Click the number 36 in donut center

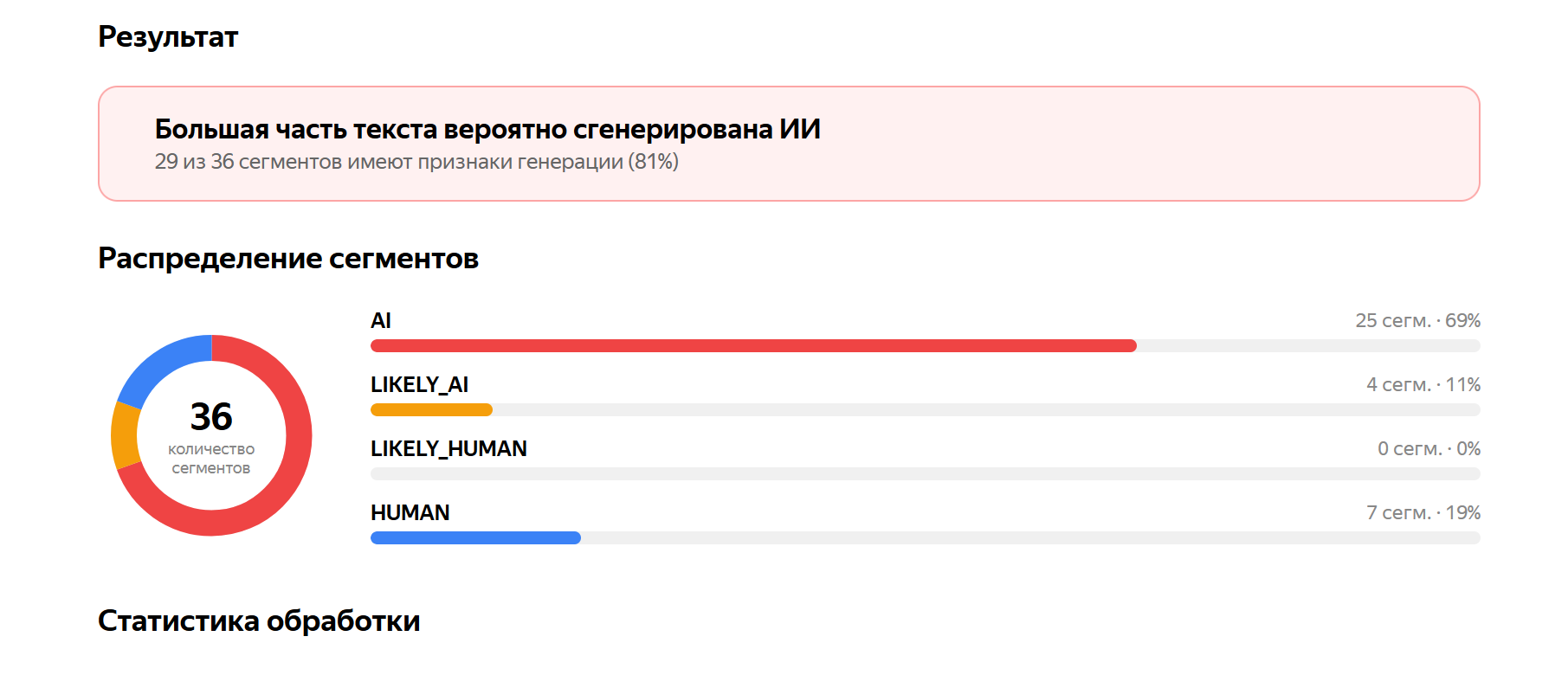coord(211,417)
